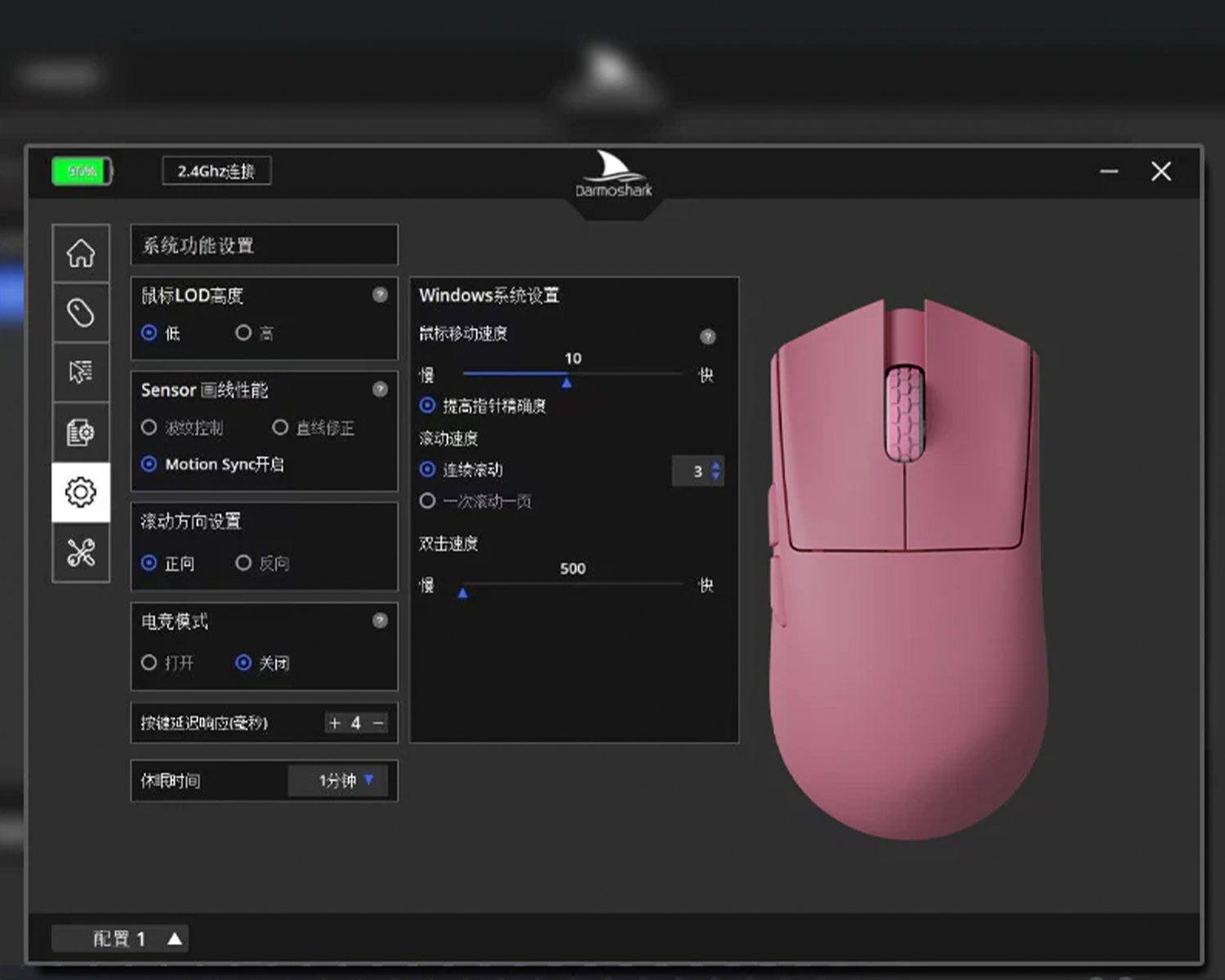Viewport: 1225px width, 980px height.
Task: Click the system settings gear tab
Action: coord(81,492)
